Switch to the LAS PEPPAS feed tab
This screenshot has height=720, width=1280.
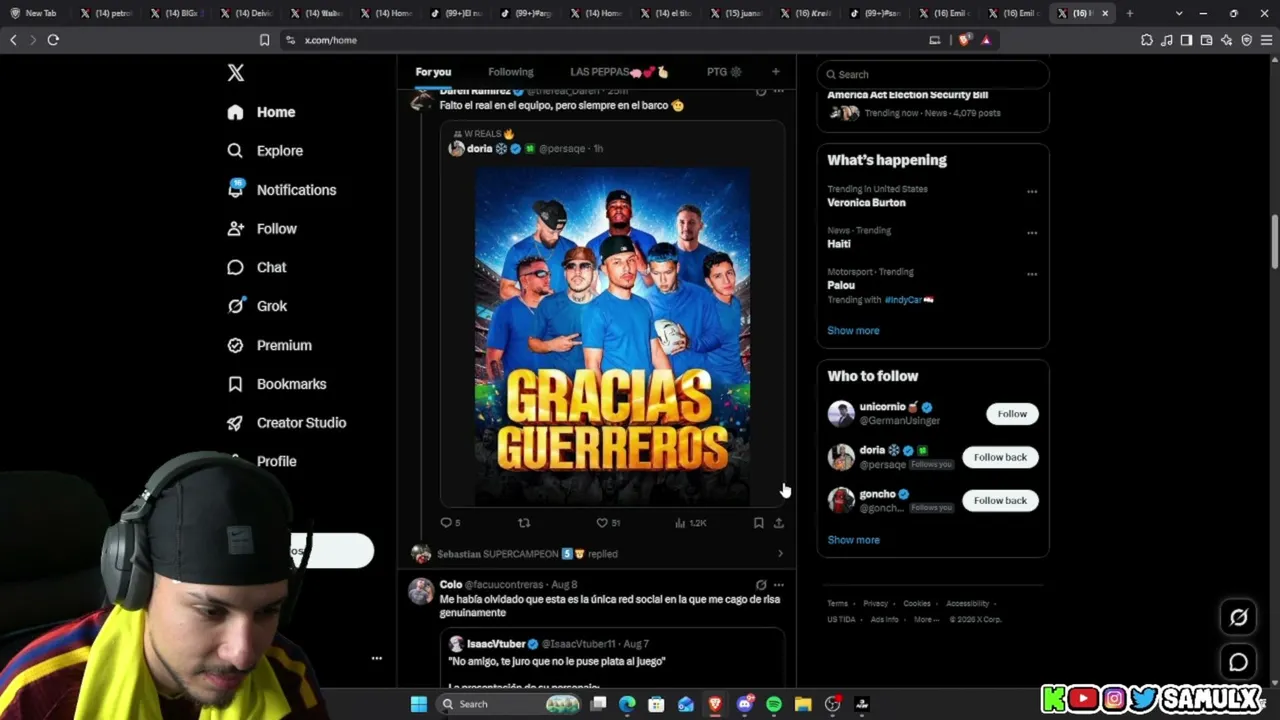pyautogui.click(x=619, y=72)
